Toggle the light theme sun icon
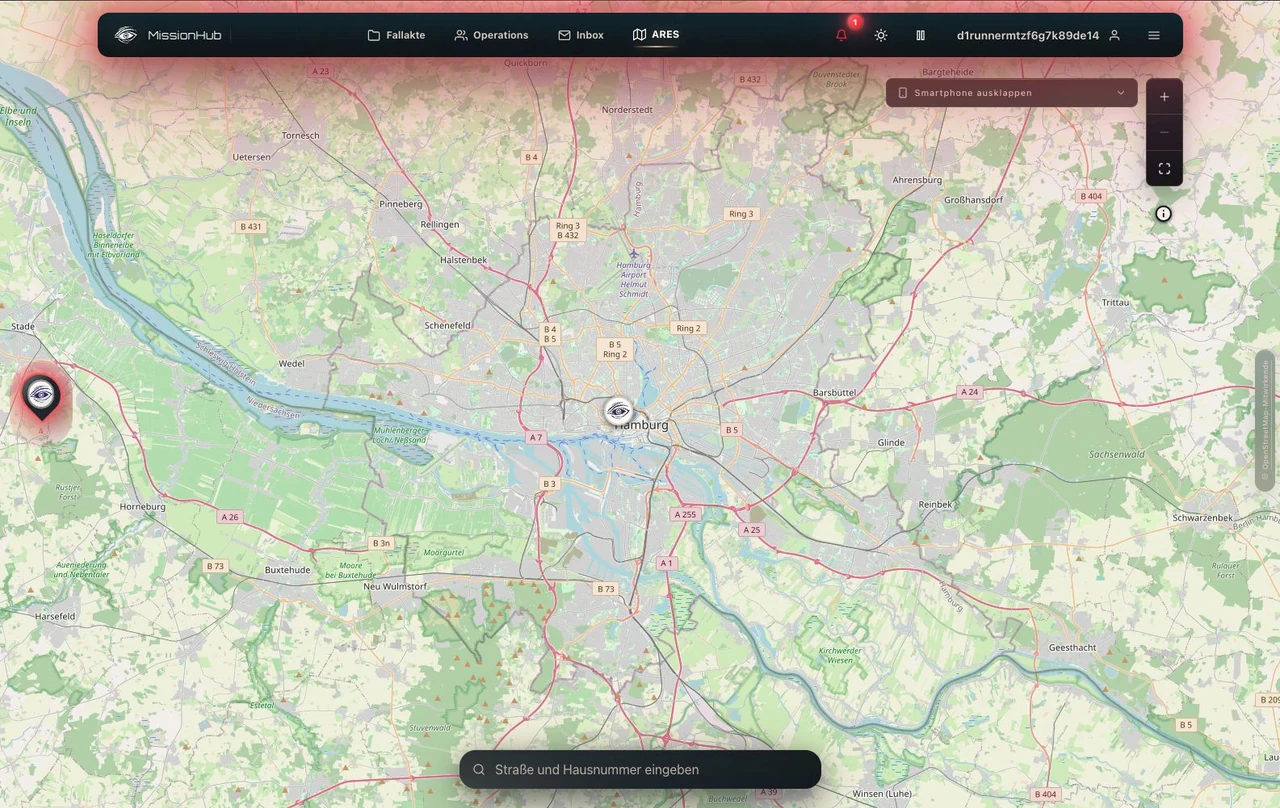 [880, 35]
